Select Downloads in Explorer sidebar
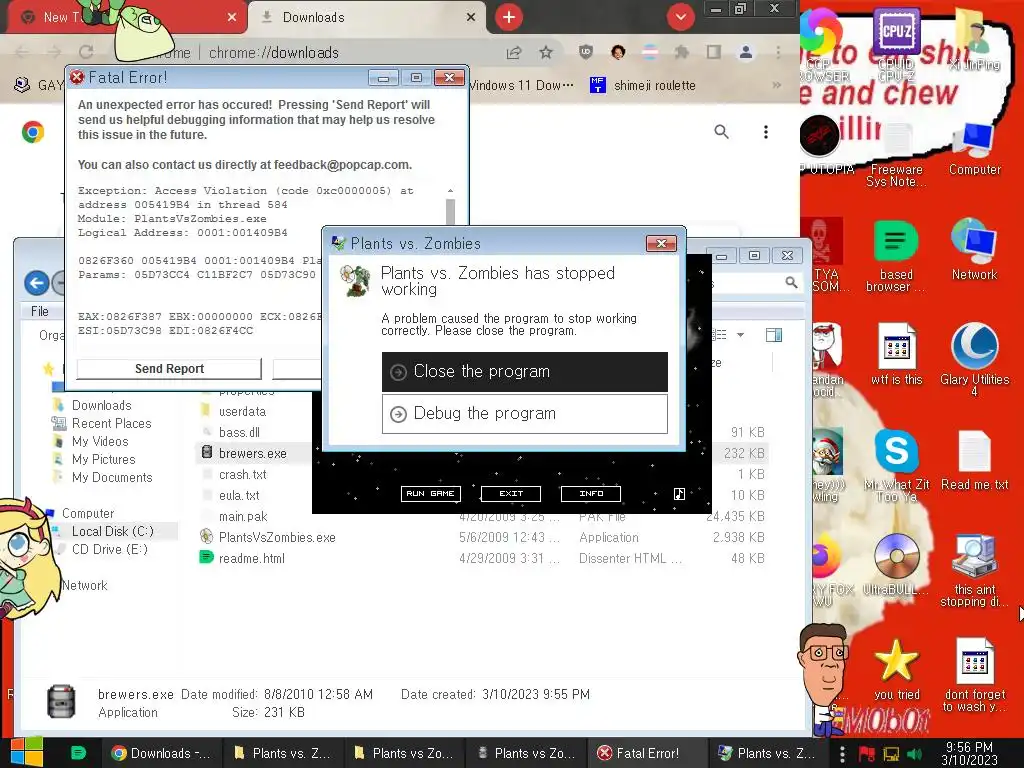Screen dimensions: 1024x768 point(101,406)
